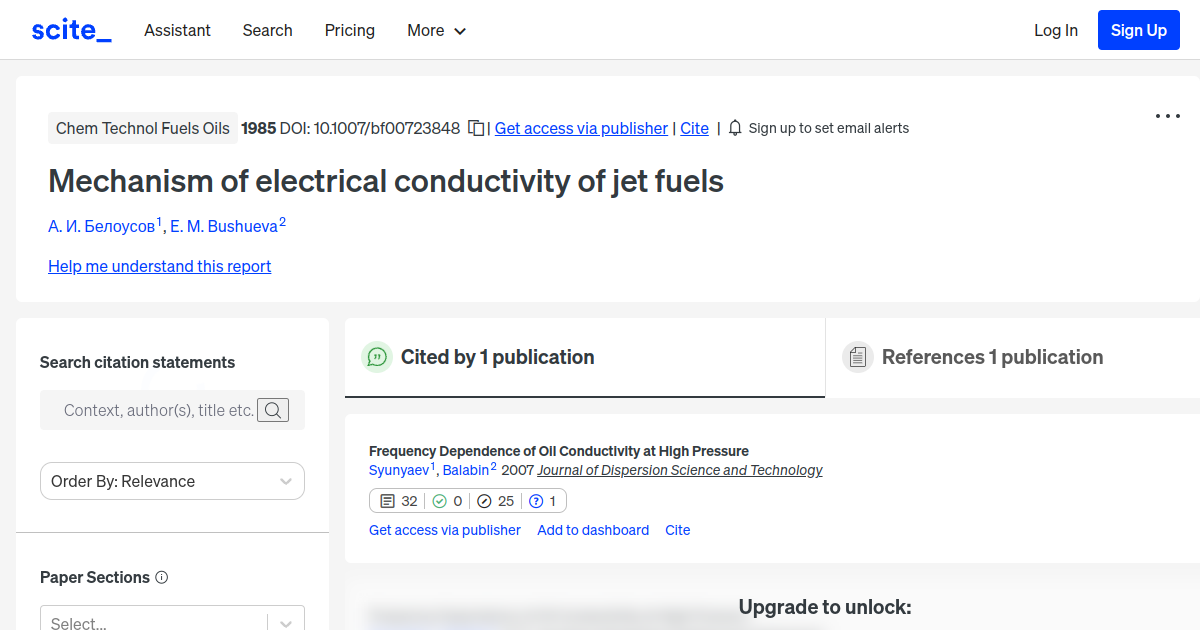Expand the More menu in the navbar
The image size is (1200, 630).
[x=437, y=30]
